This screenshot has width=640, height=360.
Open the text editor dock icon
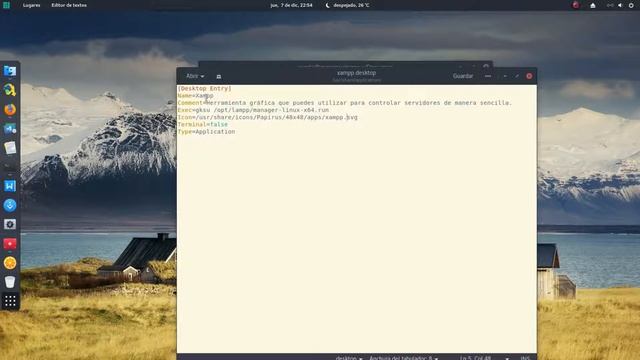pyautogui.click(x=10, y=148)
